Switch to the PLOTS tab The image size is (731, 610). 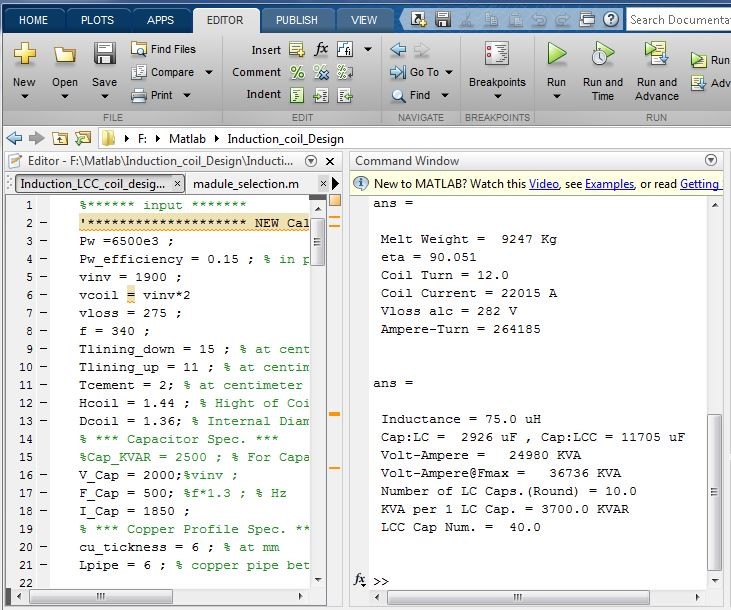pyautogui.click(x=97, y=20)
